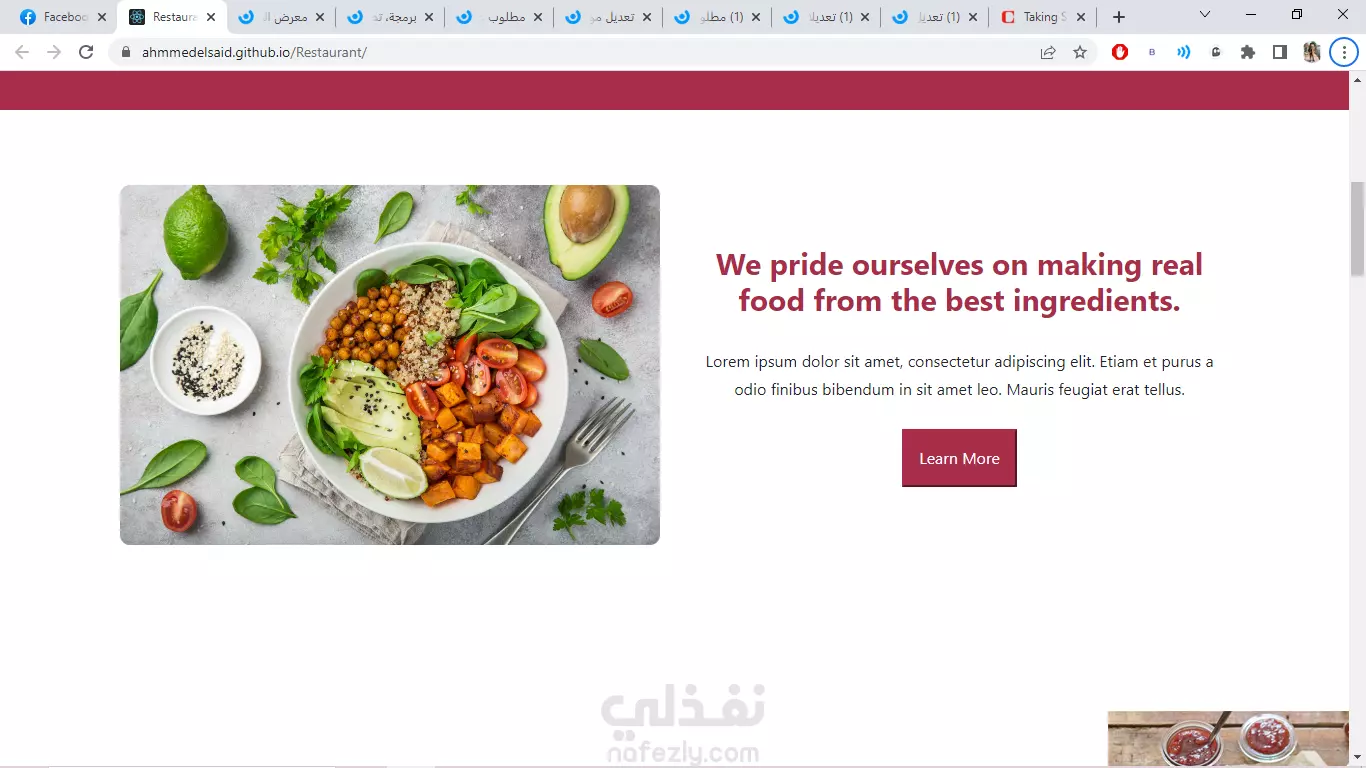Click the address bar URL field
Viewport: 1366px width, 768px height.
pyautogui.click(x=580, y=52)
